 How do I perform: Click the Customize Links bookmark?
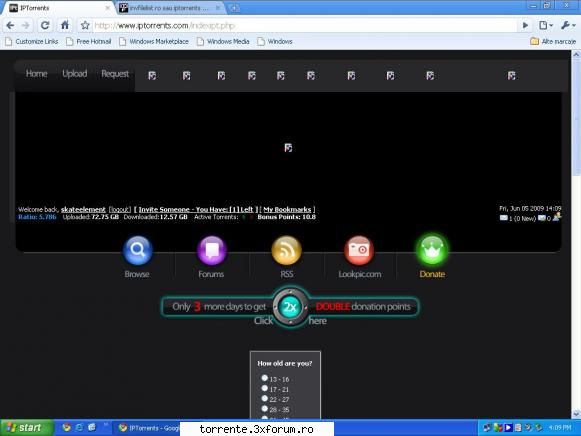pyautogui.click(x=32, y=41)
